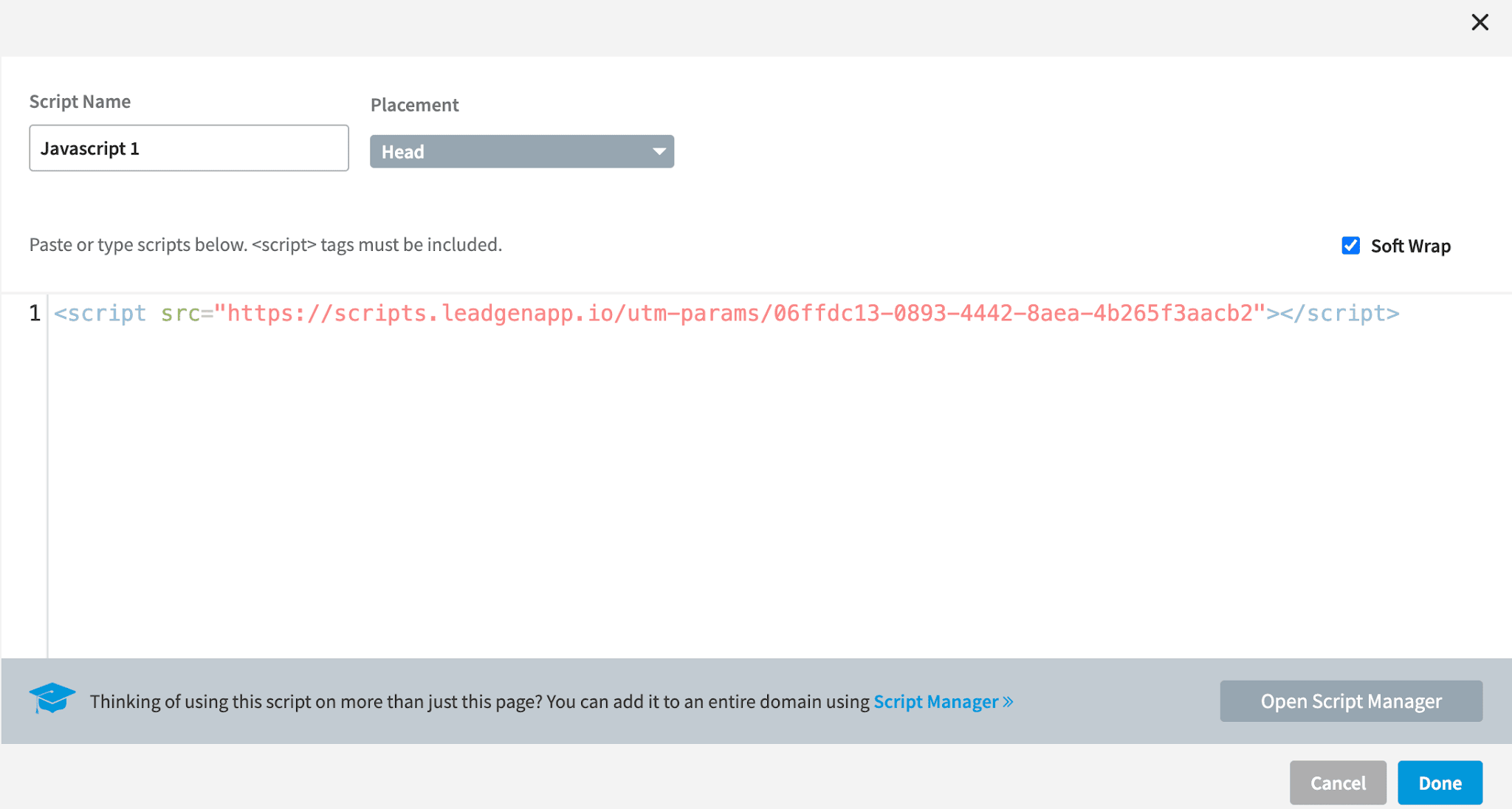Click the graduation cap icon
The image size is (1512, 809).
52,698
